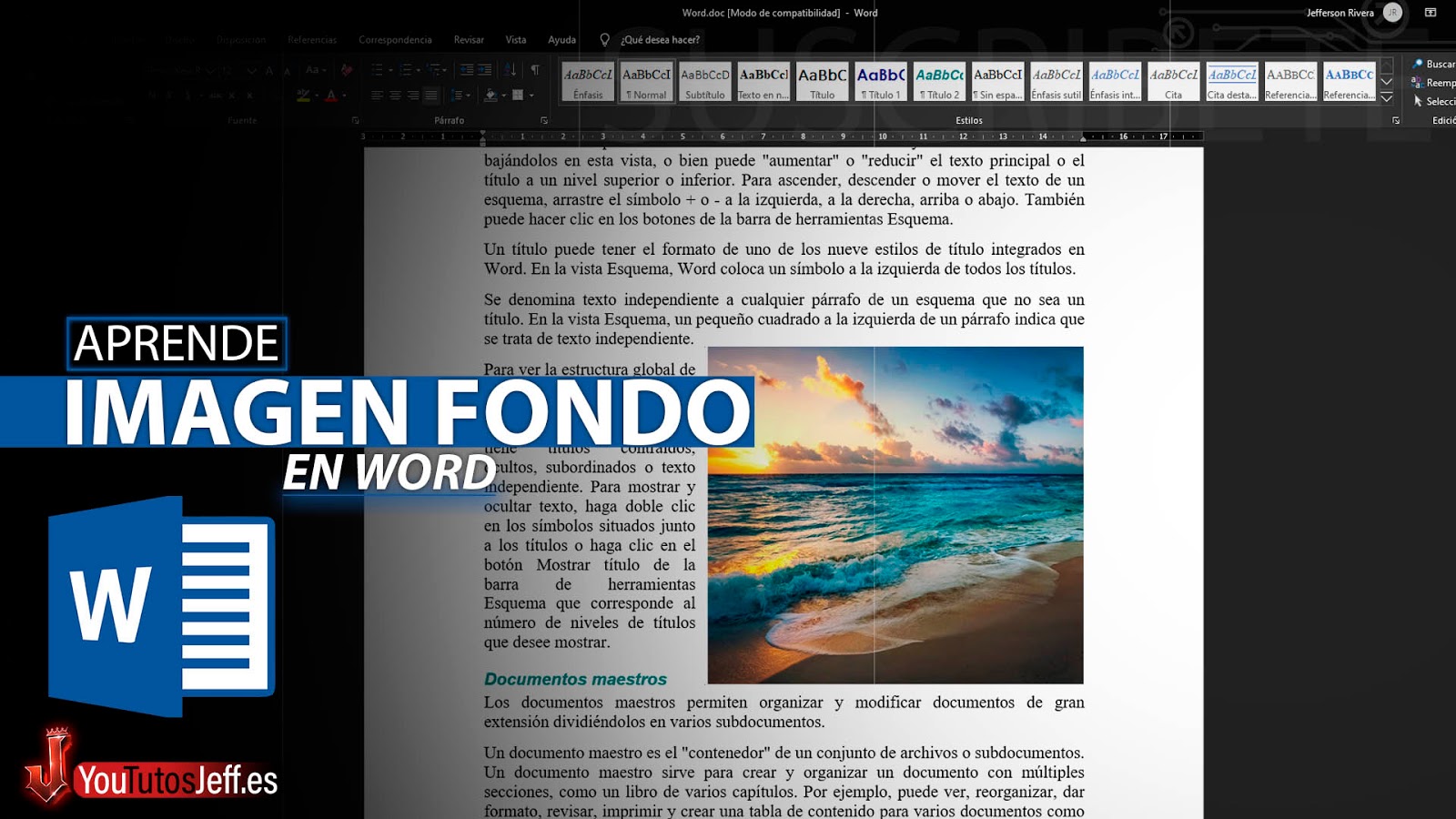The width and height of the screenshot is (1456, 819).
Task: Switch to the Vista tab
Action: (516, 40)
